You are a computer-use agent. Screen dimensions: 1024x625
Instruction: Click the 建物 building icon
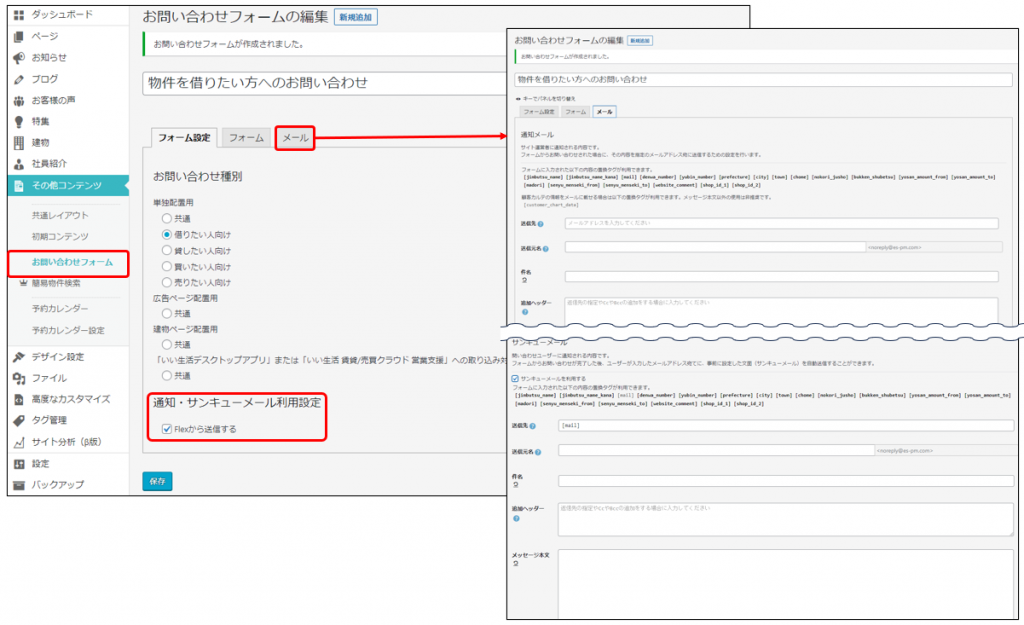[x=19, y=142]
